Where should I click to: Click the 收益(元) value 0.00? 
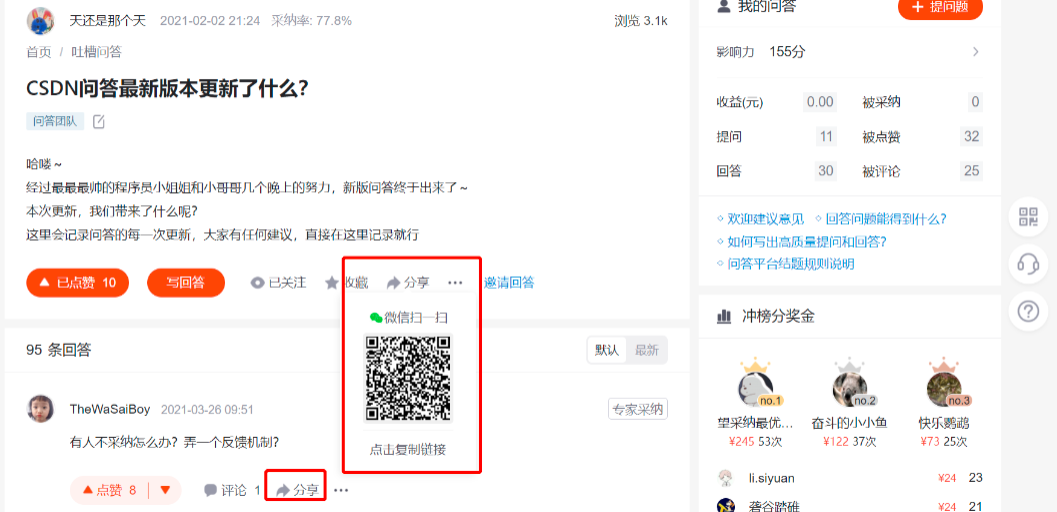820,102
